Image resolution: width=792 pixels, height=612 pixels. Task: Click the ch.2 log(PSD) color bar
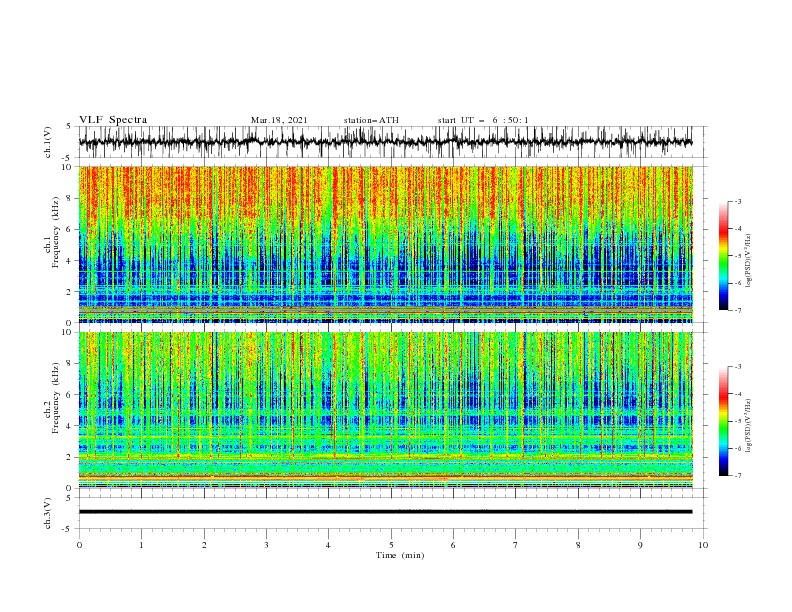(723, 421)
